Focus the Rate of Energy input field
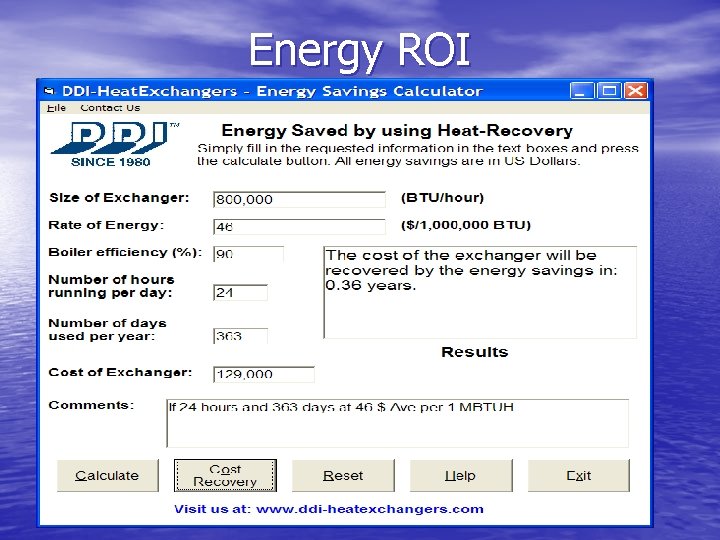 pyautogui.click(x=299, y=226)
